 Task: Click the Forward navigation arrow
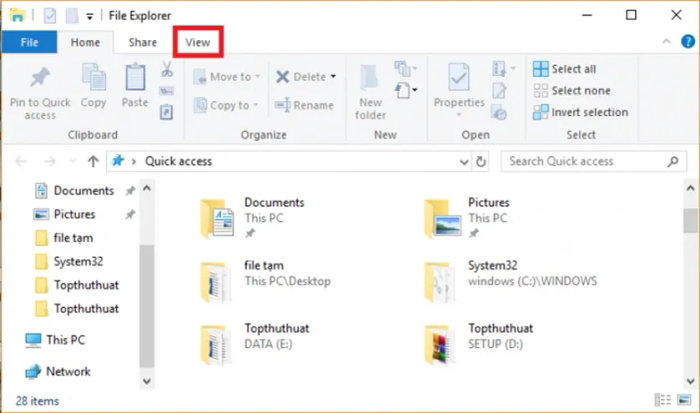tap(50, 161)
